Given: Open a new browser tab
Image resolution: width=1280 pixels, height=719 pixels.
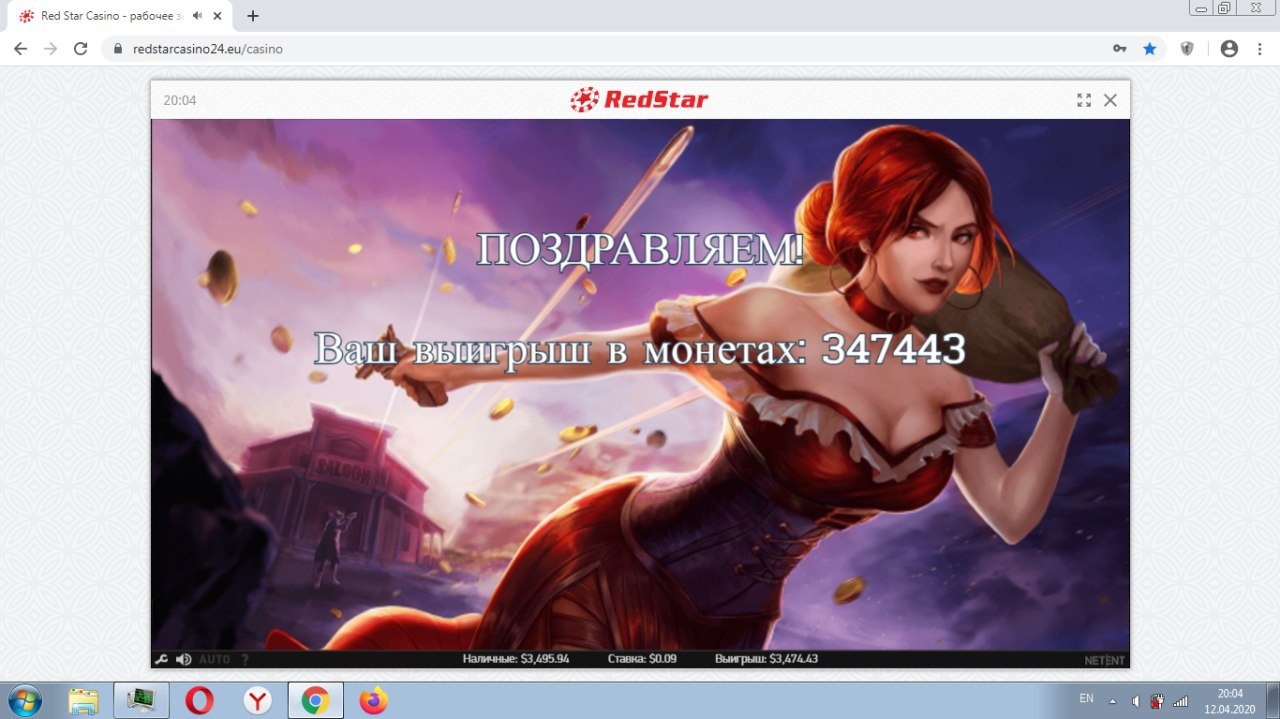Looking at the screenshot, I should [x=252, y=16].
